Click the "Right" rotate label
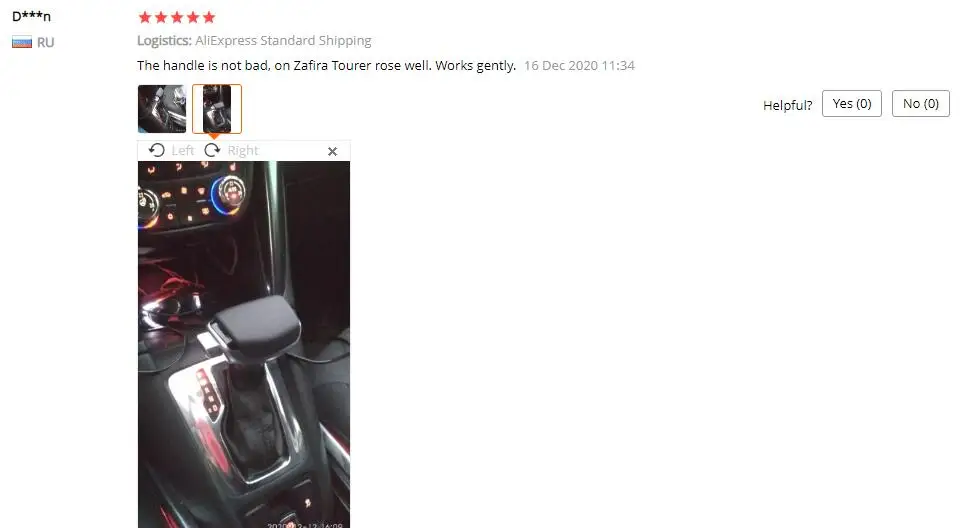Image resolution: width=964 pixels, height=528 pixels. tap(243, 151)
